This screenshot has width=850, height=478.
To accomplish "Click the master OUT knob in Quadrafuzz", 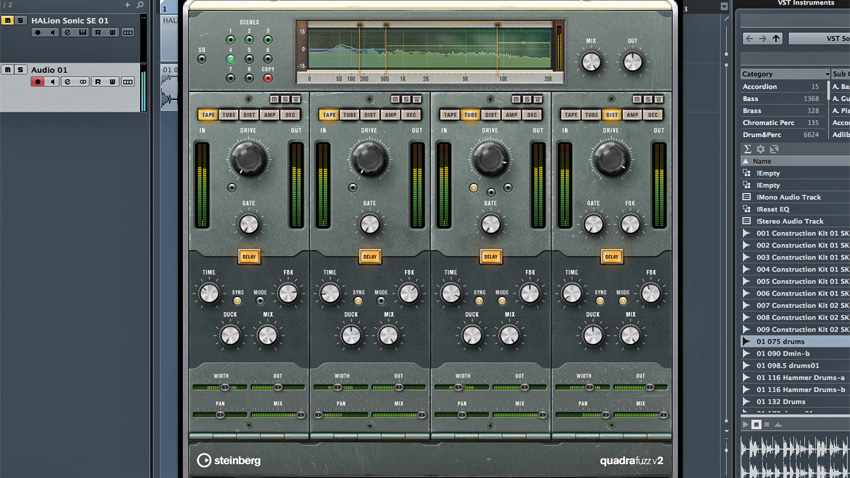I will coord(633,62).
